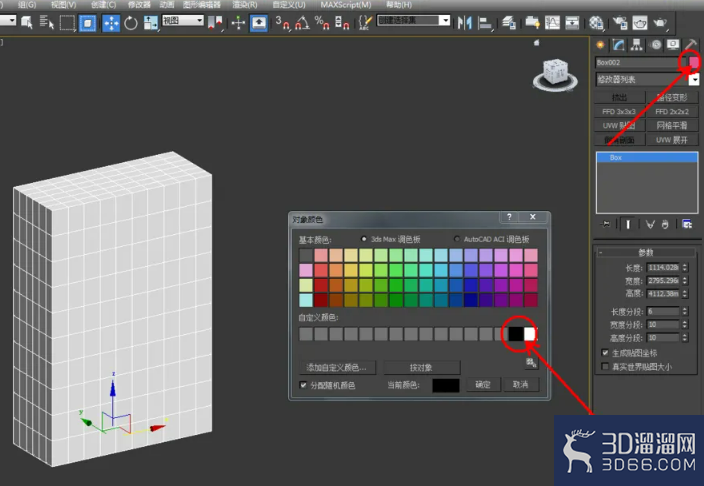Click the Use Pivot Point Center icon
704x486 pixels.
tap(216, 22)
